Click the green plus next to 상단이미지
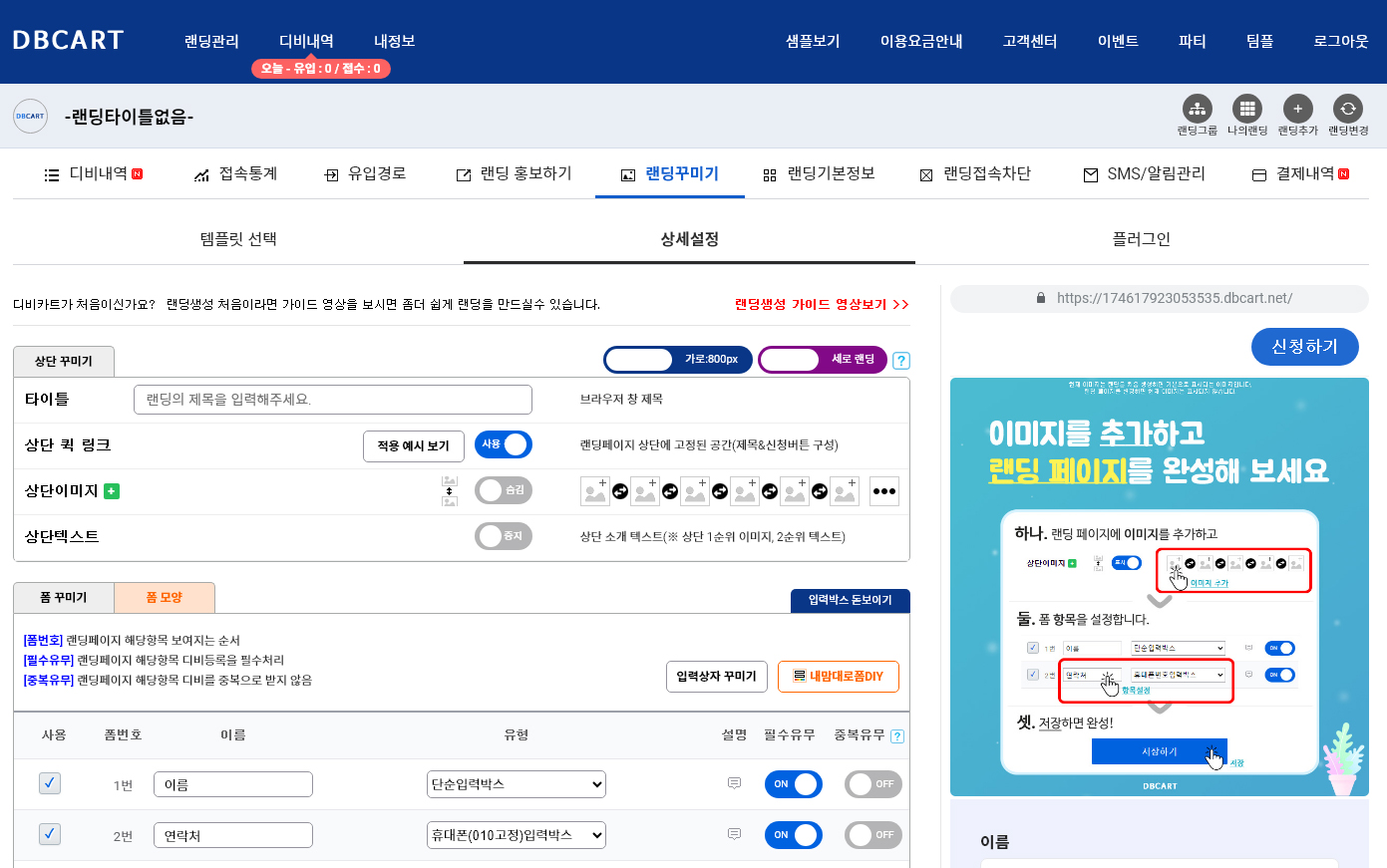 [x=112, y=491]
